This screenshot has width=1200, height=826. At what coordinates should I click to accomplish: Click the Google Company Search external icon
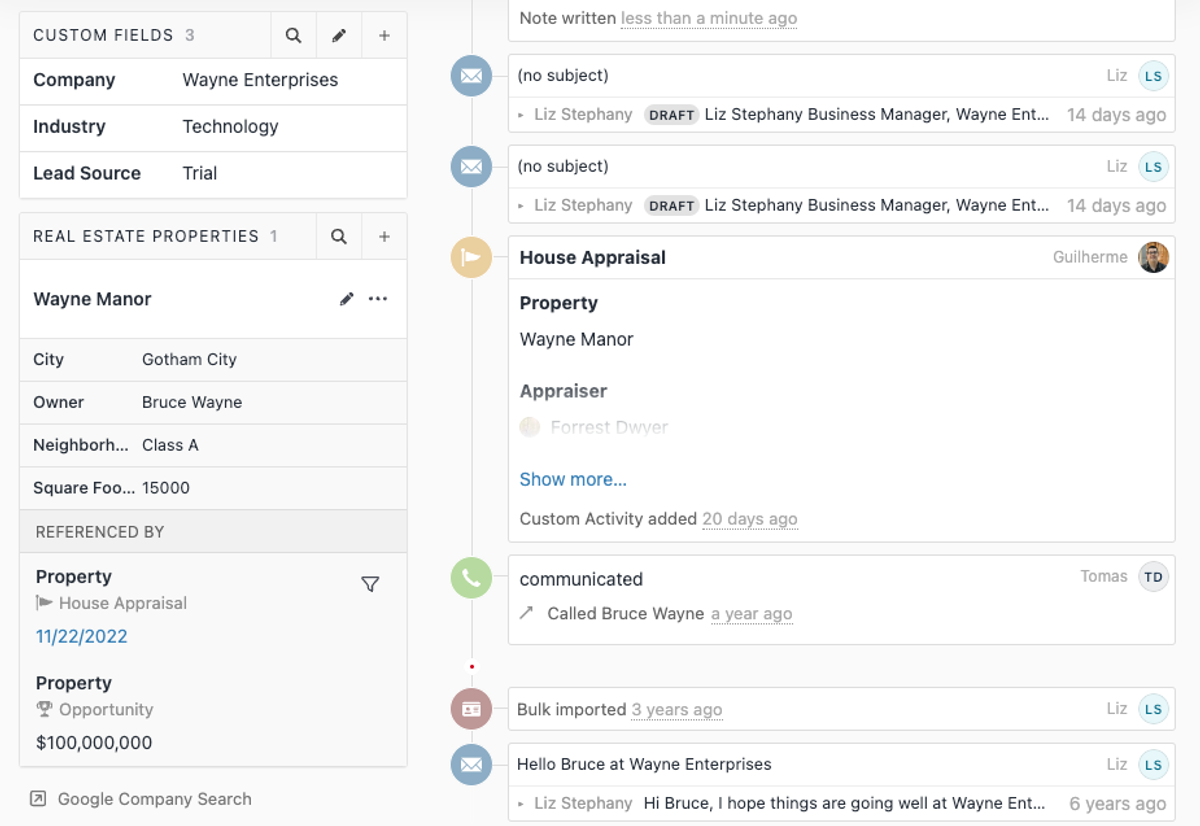point(38,799)
